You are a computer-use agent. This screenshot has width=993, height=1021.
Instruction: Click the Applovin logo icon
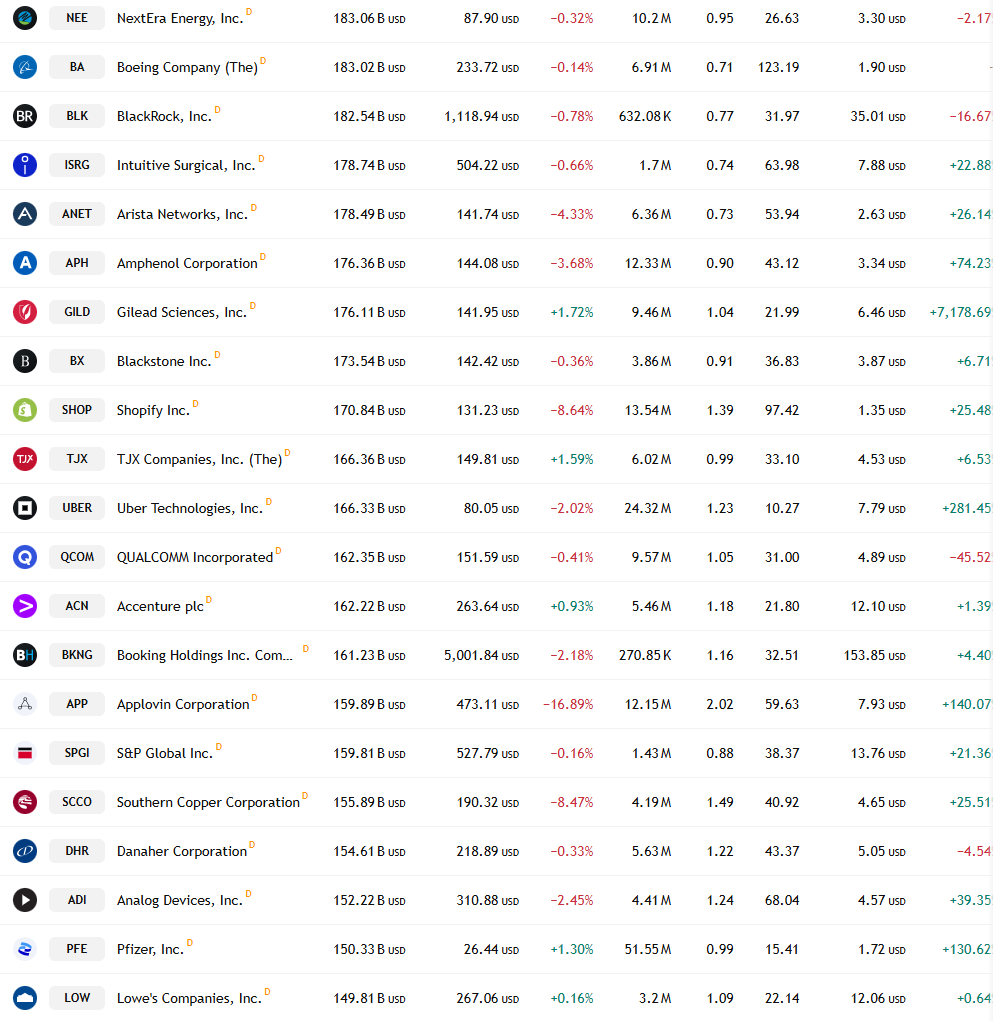coord(25,704)
